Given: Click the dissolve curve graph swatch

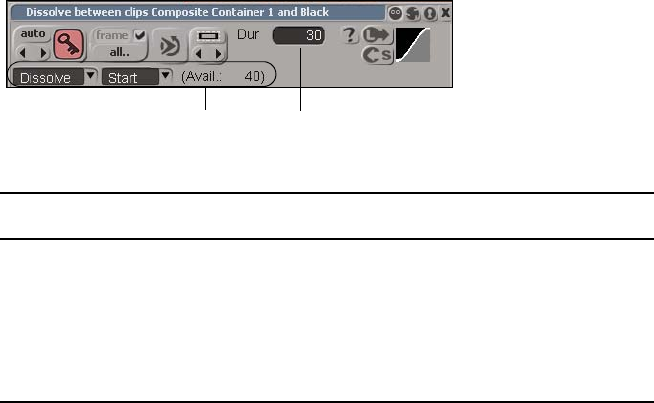Looking at the screenshot, I should click(x=413, y=45).
